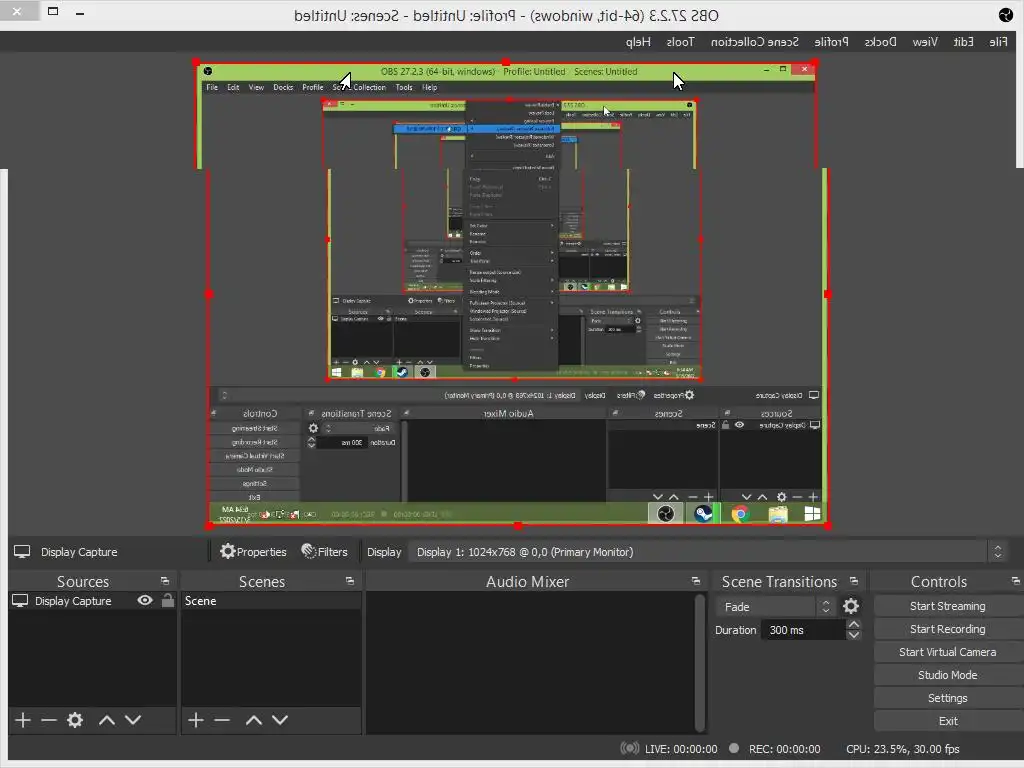Open the Display monitor selection dropdown
The image size is (1024, 768).
tap(707, 552)
